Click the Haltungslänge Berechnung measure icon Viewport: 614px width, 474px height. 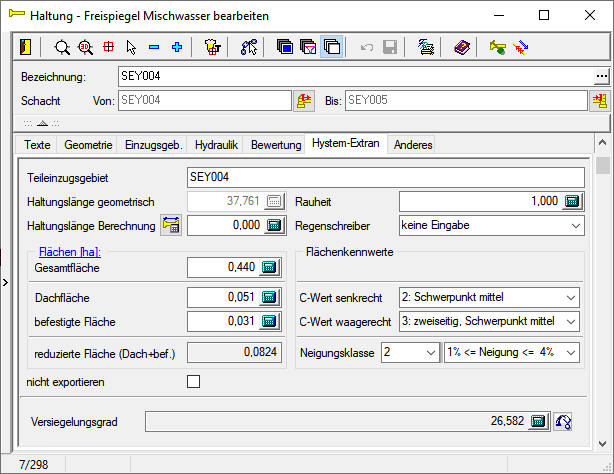tap(170, 226)
